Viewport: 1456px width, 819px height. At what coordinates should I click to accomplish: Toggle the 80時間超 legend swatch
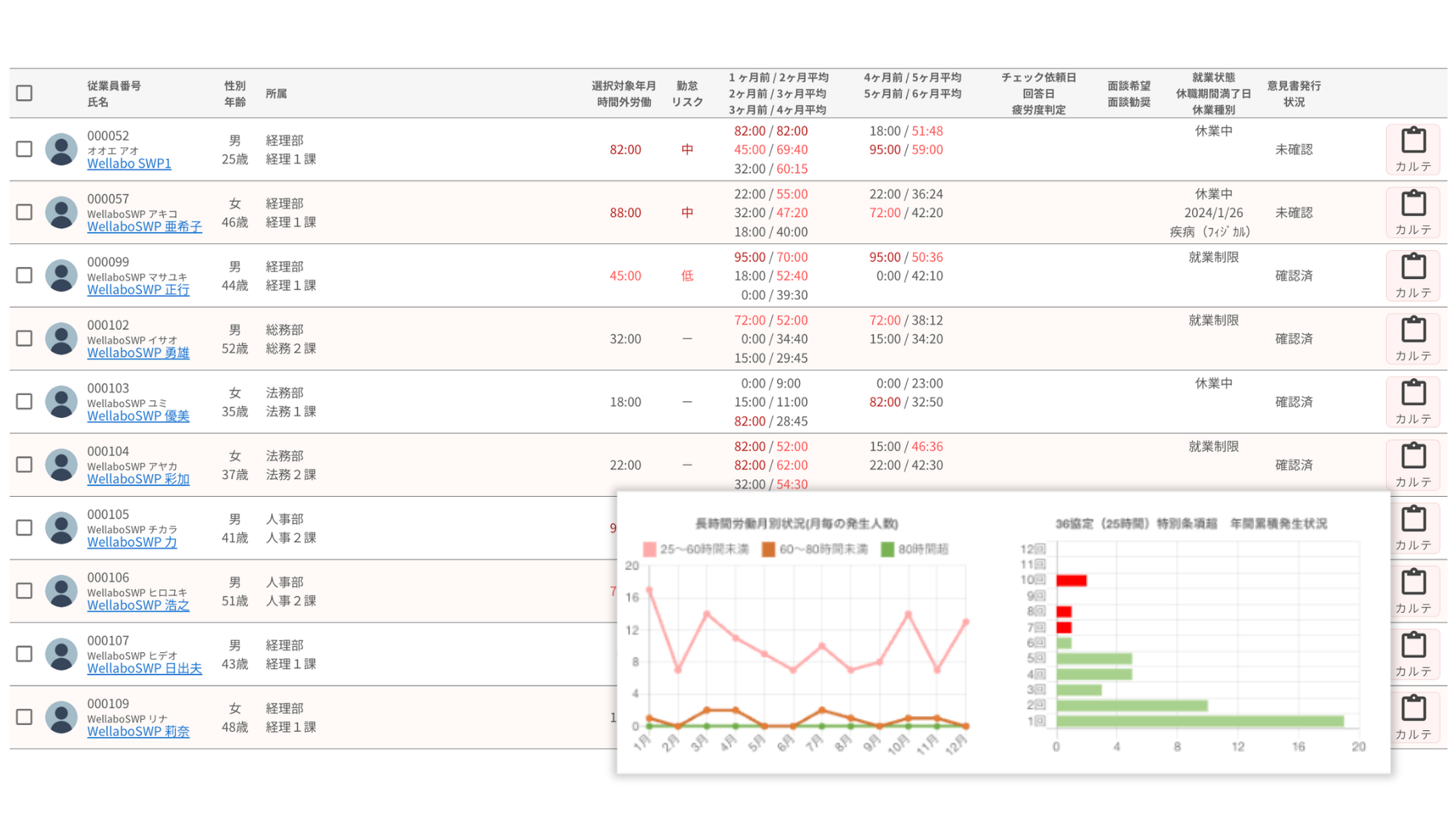pos(887,549)
